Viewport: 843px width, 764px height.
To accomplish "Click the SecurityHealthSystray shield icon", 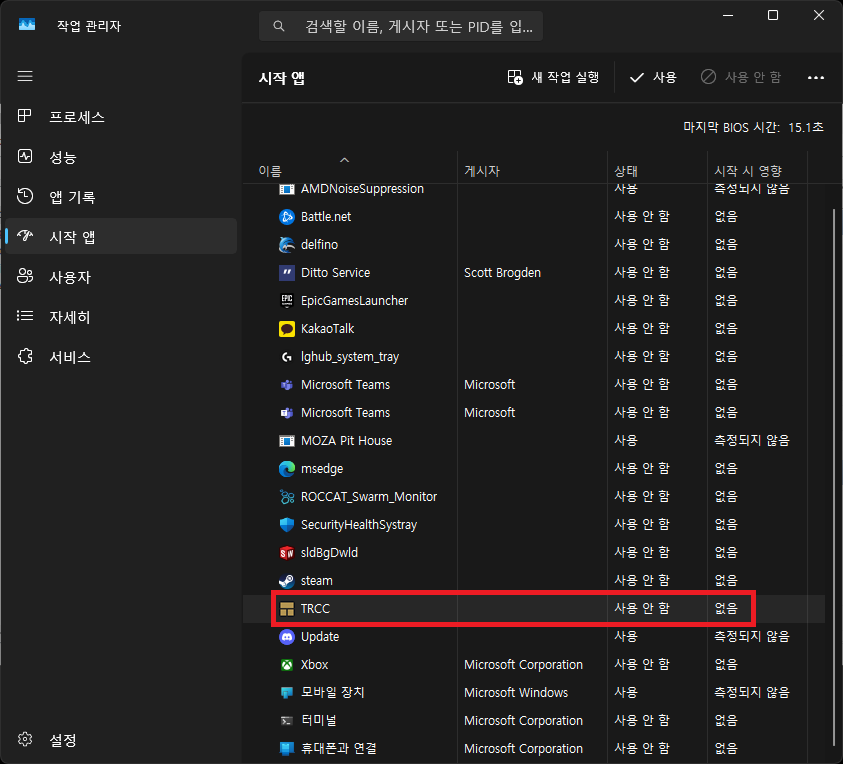I will coord(287,525).
